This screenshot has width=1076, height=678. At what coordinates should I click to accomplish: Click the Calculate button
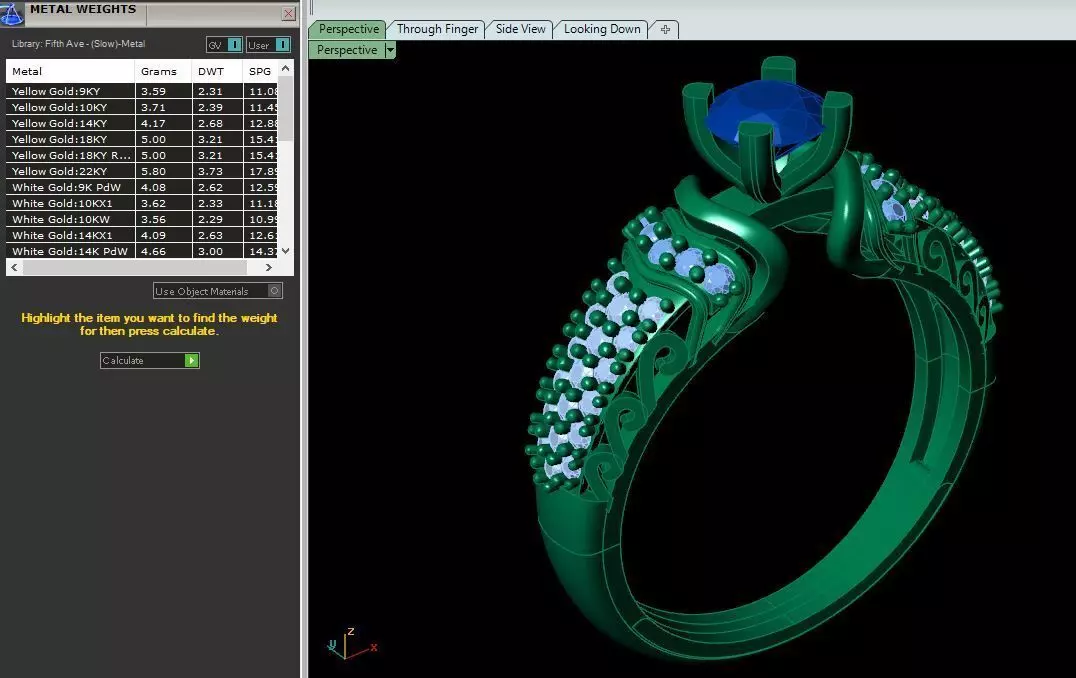pyautogui.click(x=150, y=360)
